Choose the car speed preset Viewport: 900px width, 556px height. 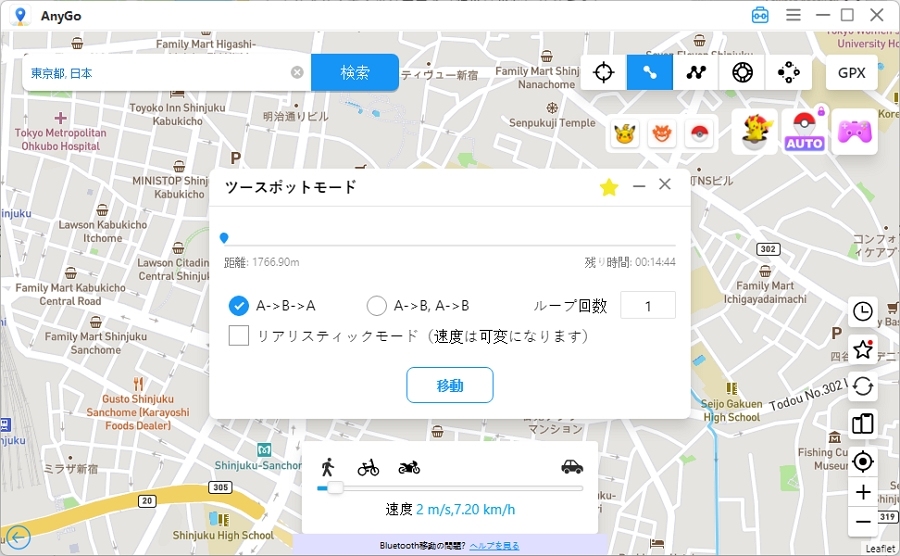(x=571, y=466)
